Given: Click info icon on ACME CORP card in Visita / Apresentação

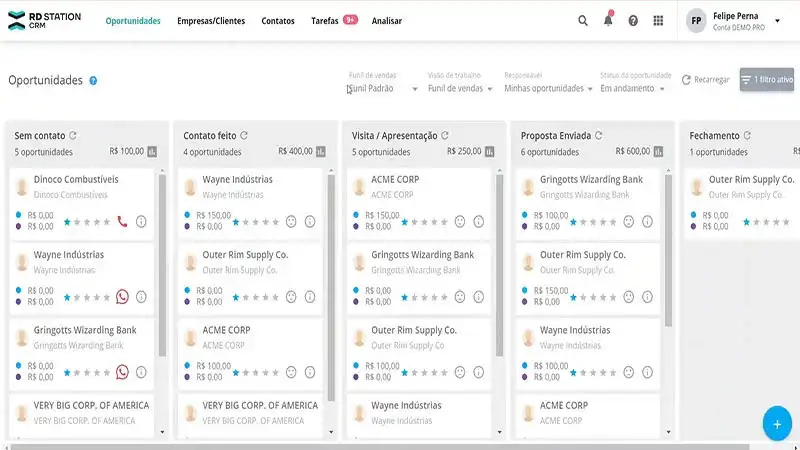Looking at the screenshot, I should tap(479, 221).
